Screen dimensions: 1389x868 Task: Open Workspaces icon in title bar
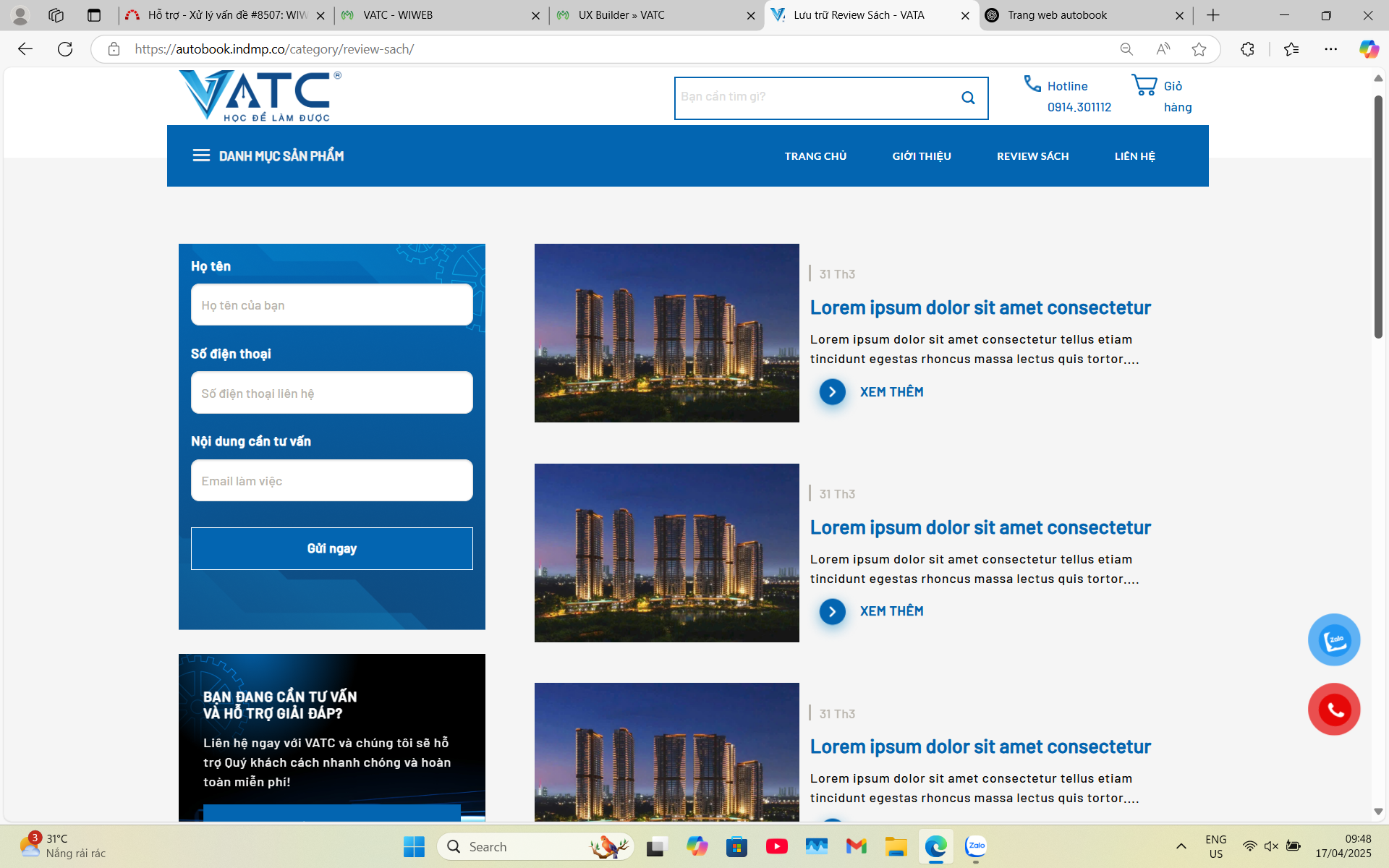point(56,15)
